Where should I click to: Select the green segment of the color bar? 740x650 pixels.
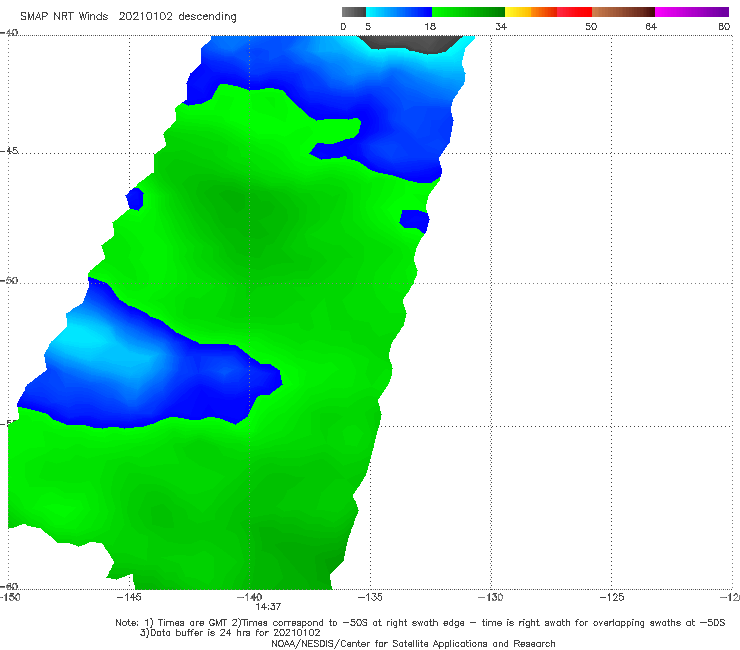click(468, 12)
